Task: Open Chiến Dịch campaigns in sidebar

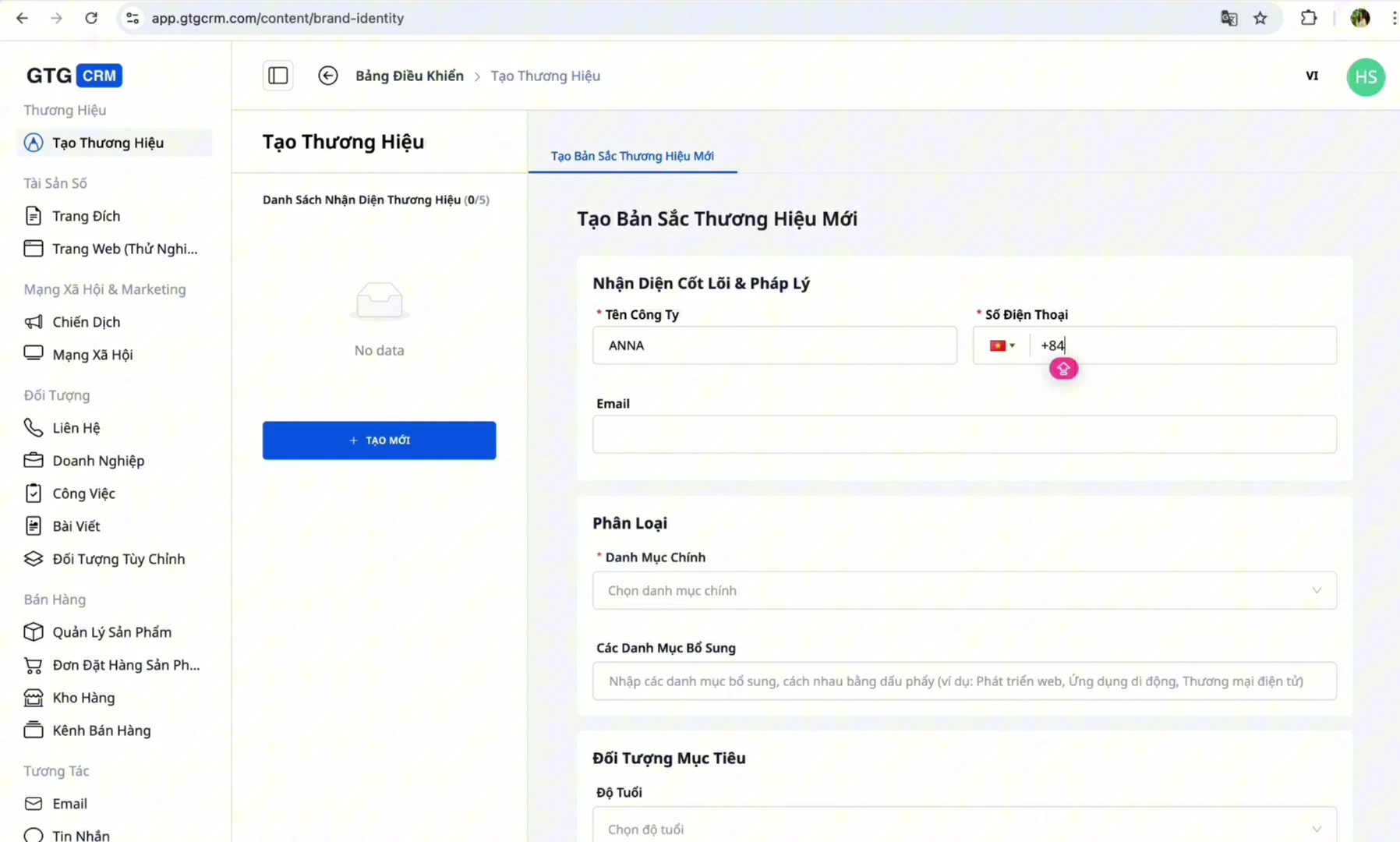Action: coord(86,322)
